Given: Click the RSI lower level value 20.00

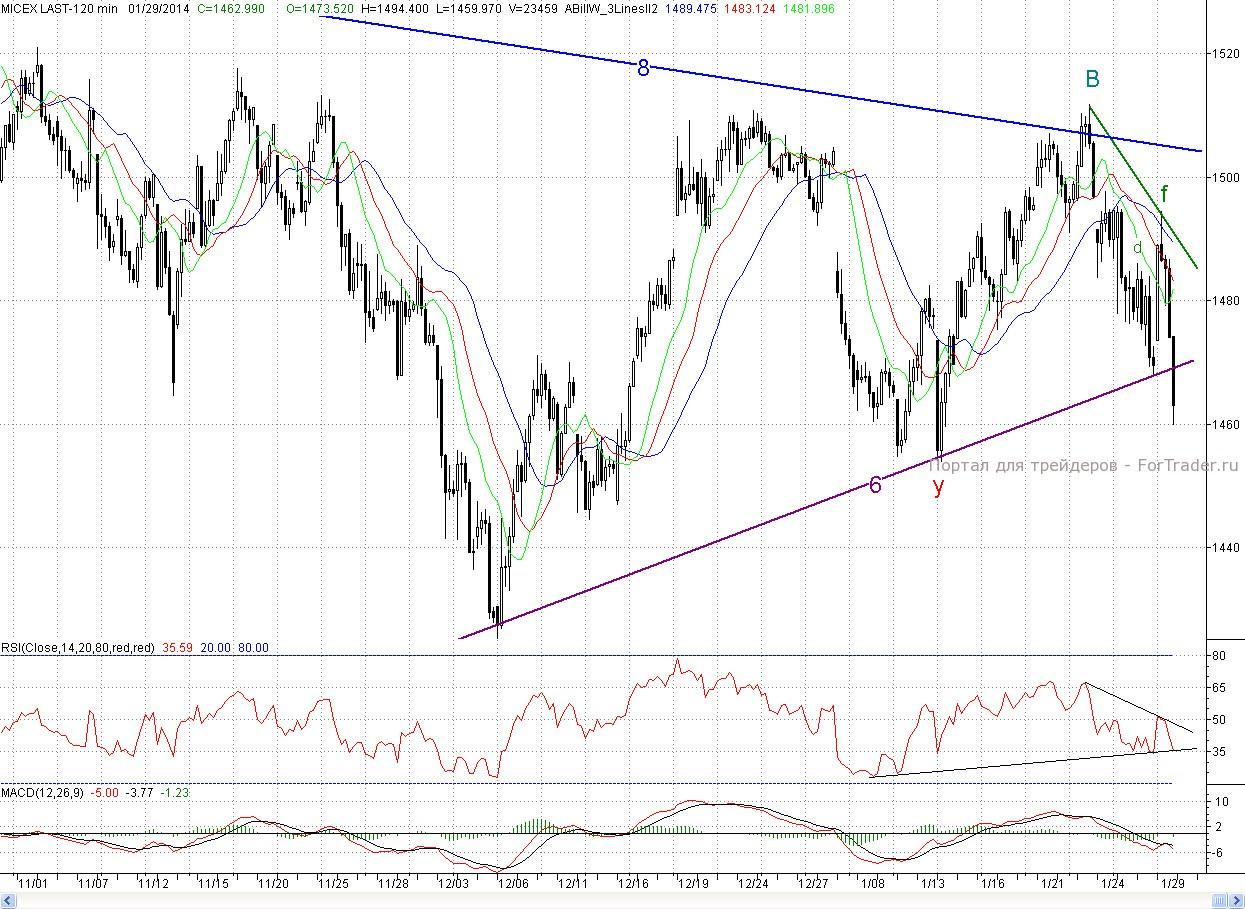Looking at the screenshot, I should tap(218, 648).
